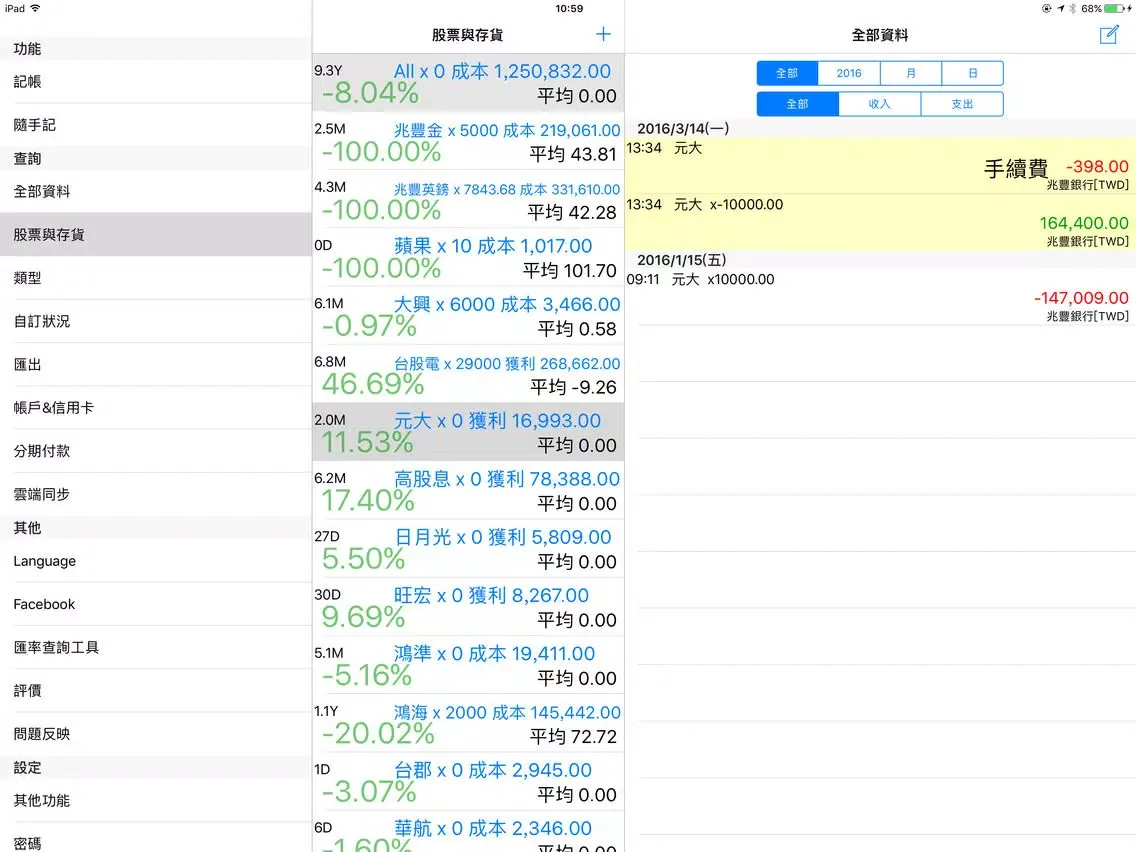Open 評價 in the sidebar
1136x852 pixels.
click(x=156, y=691)
